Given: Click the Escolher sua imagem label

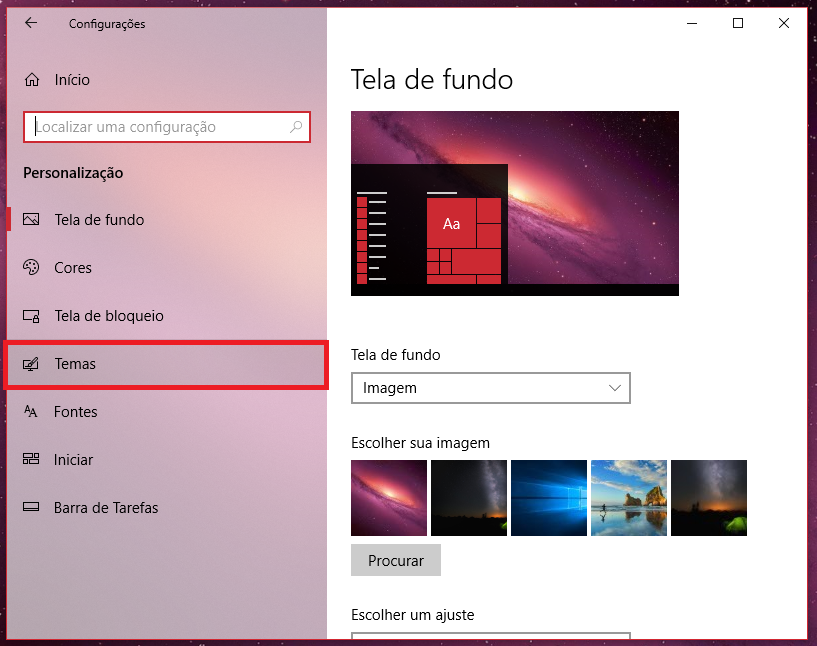Looking at the screenshot, I should coord(420,443).
